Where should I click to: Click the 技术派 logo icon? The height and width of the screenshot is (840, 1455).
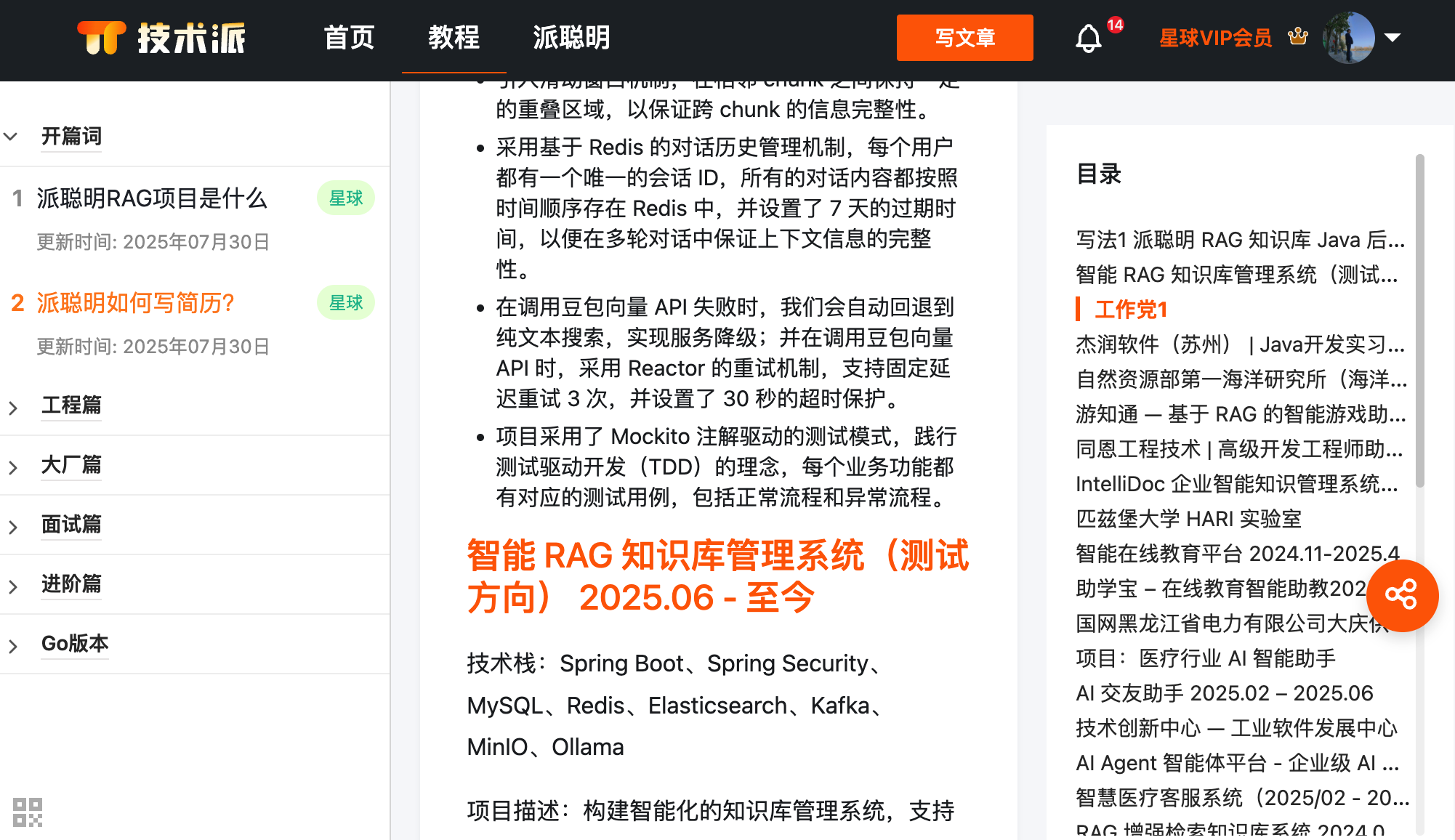102,38
